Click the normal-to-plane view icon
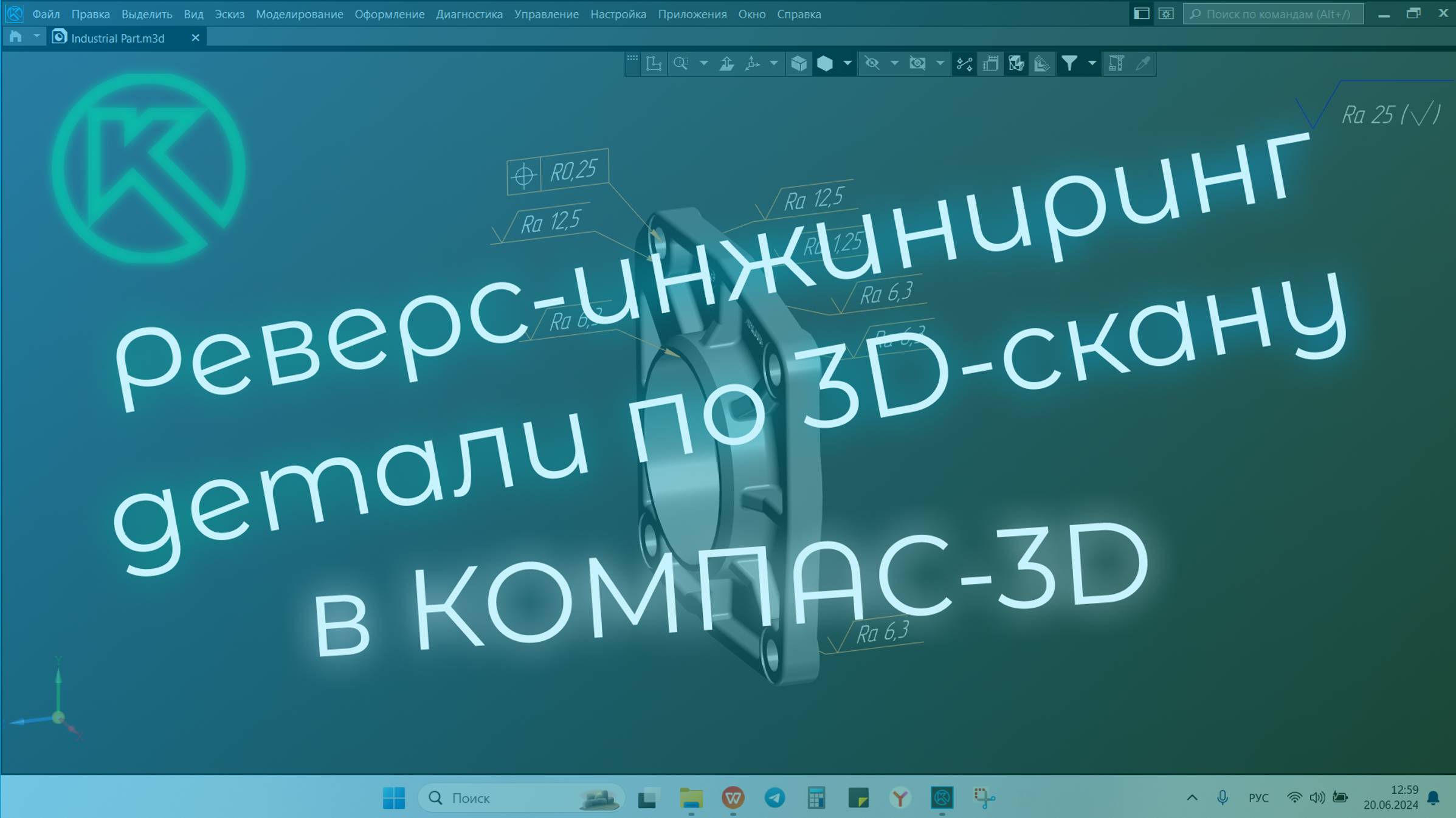This screenshot has height=818, width=1456. [x=726, y=63]
